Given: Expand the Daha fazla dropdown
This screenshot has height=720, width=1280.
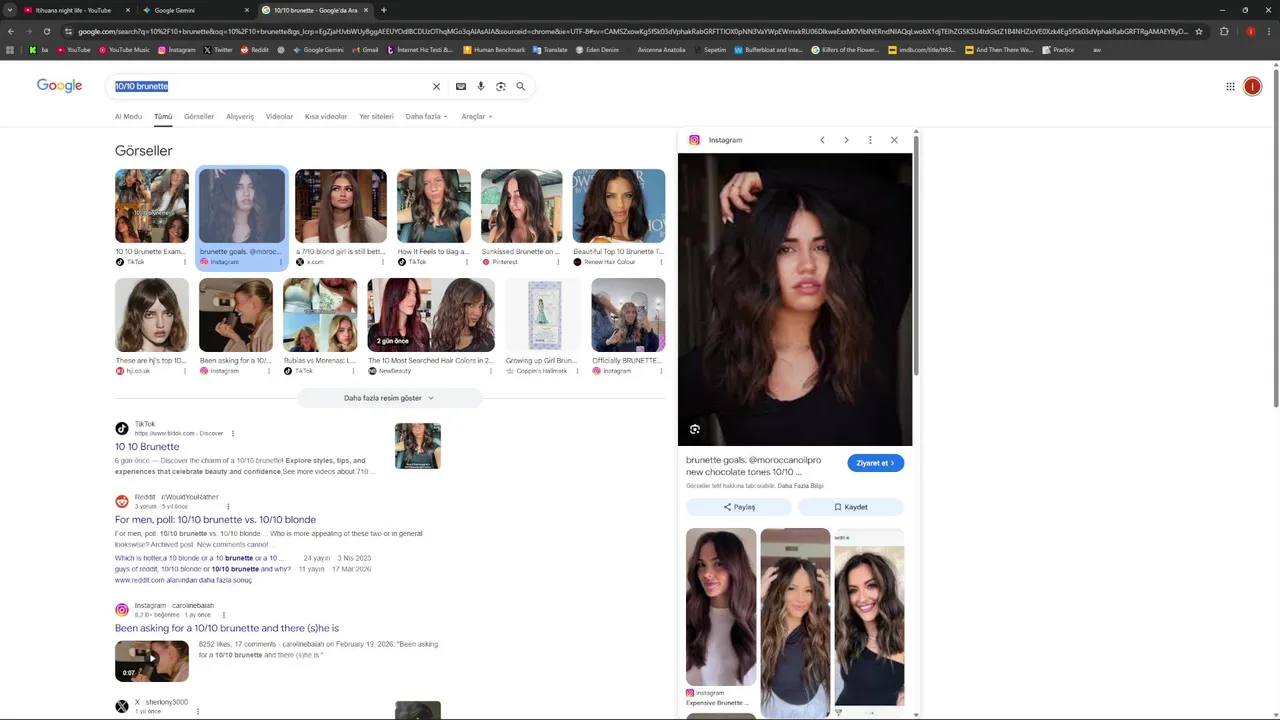Looking at the screenshot, I should tap(426, 116).
